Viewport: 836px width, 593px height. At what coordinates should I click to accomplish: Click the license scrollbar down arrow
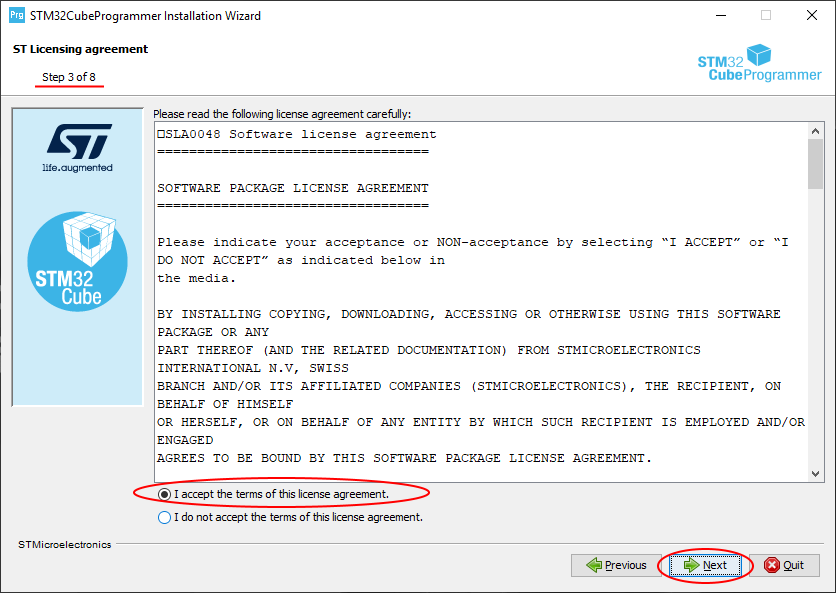point(815,473)
